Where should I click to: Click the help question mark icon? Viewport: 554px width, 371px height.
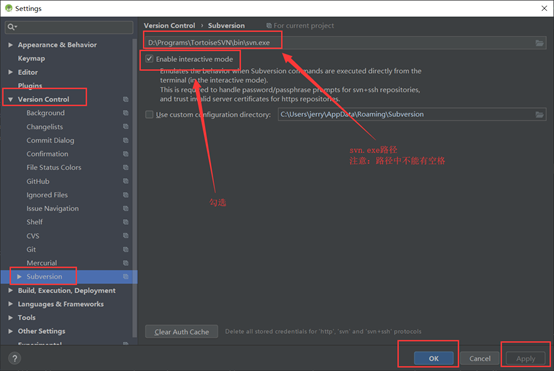click(x=14, y=358)
